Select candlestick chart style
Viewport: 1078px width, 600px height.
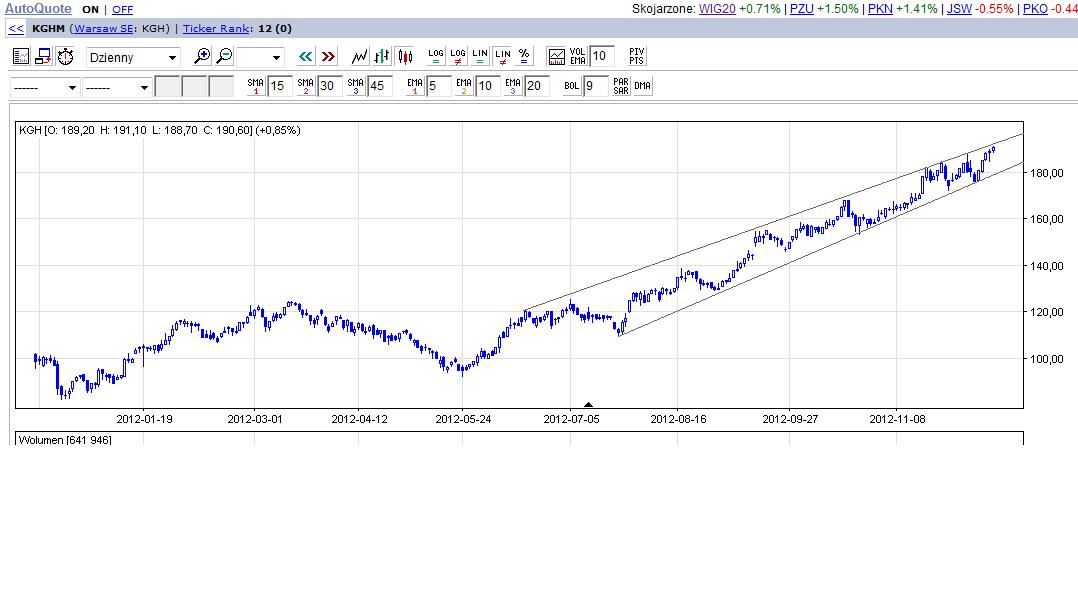pos(404,57)
